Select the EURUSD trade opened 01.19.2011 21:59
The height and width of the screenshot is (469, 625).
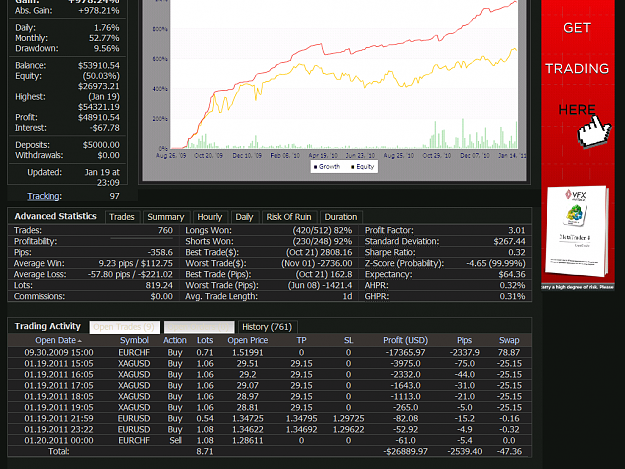pyautogui.click(x=269, y=418)
